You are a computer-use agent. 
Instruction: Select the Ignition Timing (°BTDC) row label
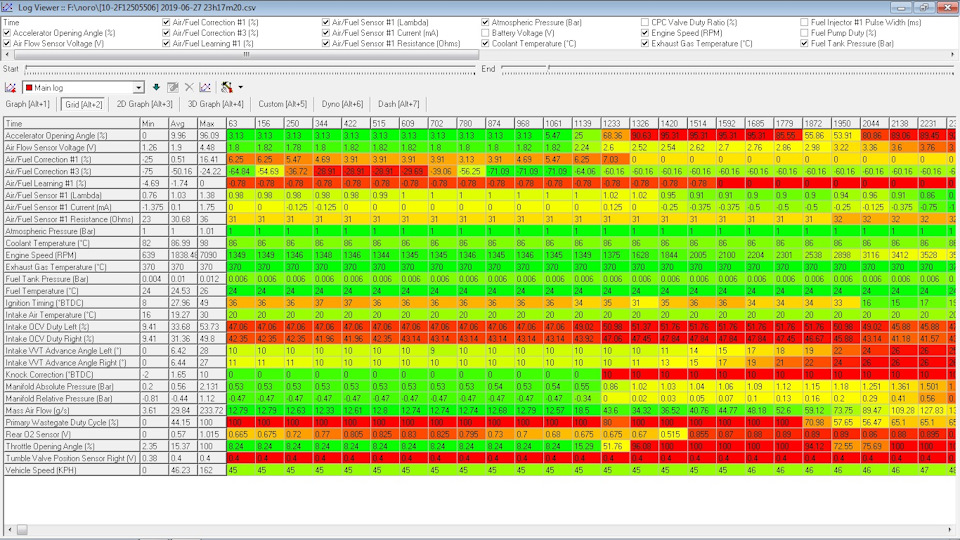point(72,302)
